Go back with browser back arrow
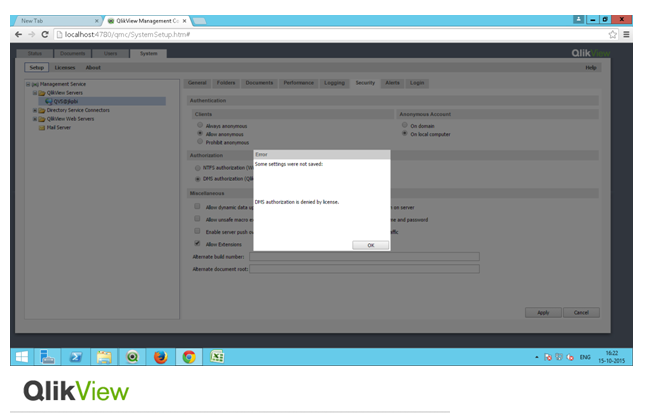The height and width of the screenshot is (413, 650). click(x=18, y=34)
